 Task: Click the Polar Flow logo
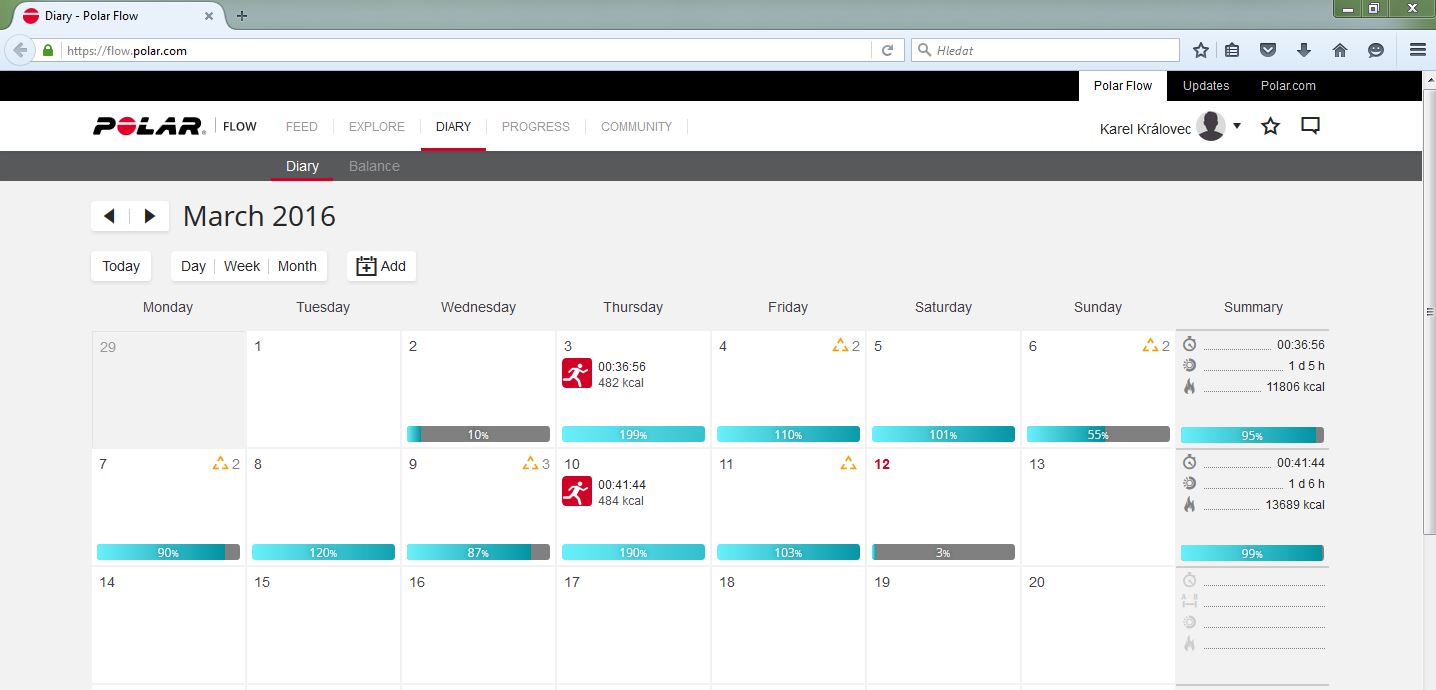pyautogui.click(x=149, y=126)
